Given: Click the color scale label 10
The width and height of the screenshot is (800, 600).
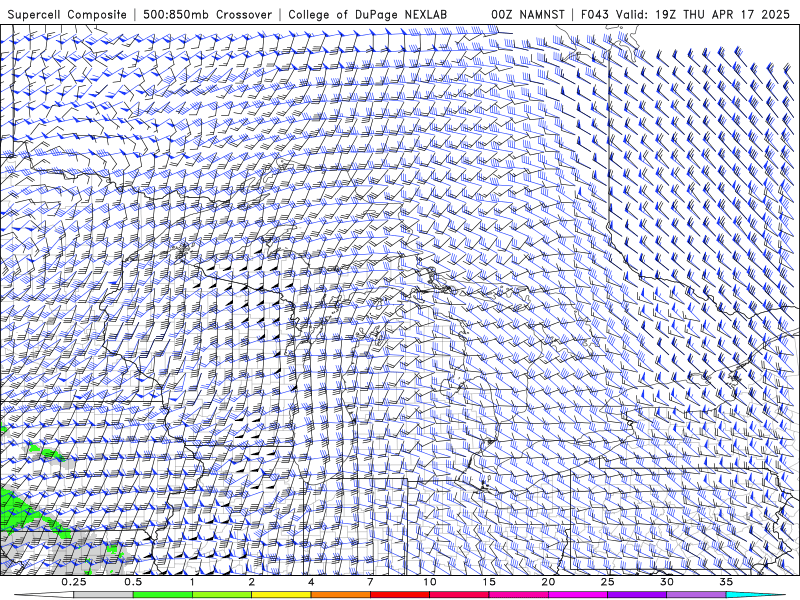Looking at the screenshot, I should pos(430,582).
